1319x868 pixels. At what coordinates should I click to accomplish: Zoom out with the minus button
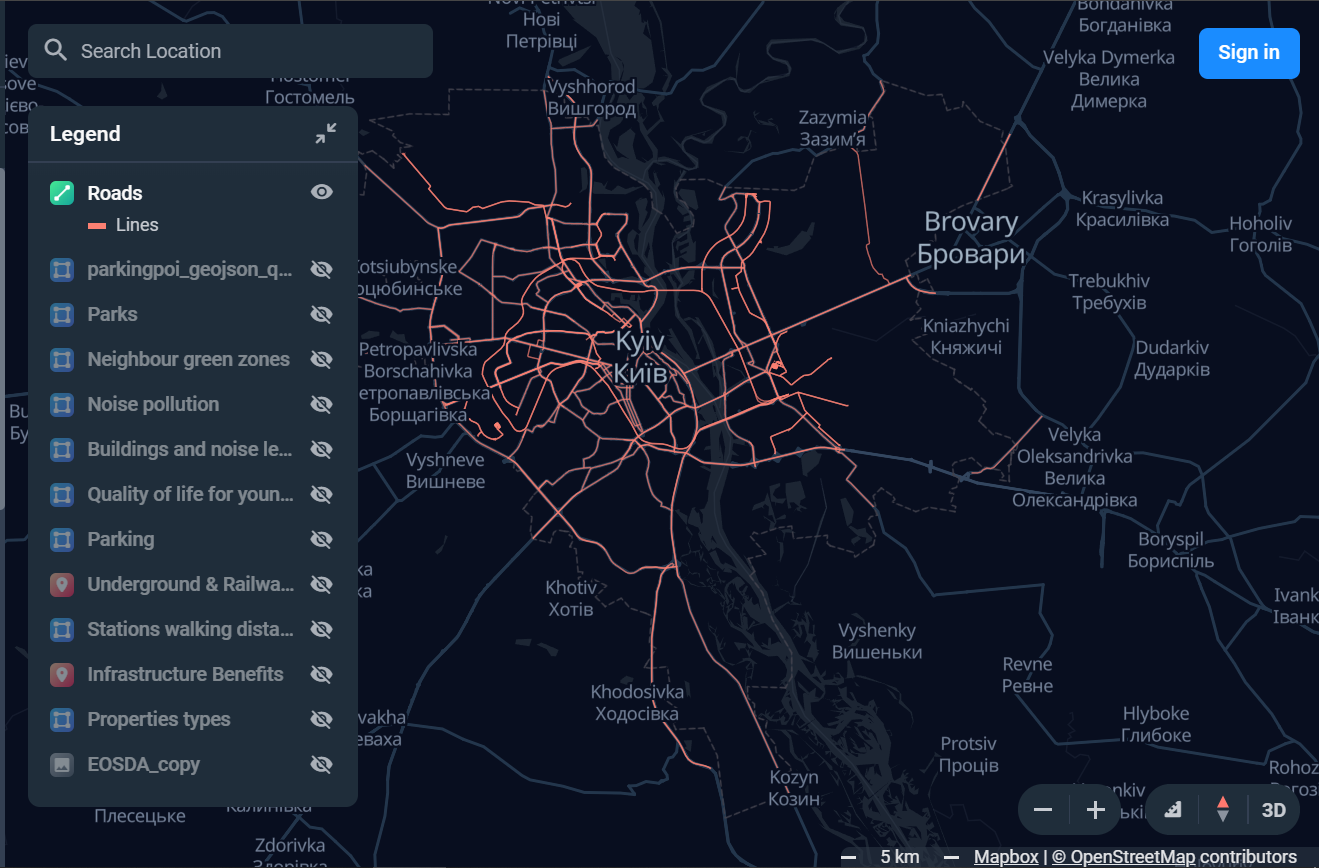1043,810
